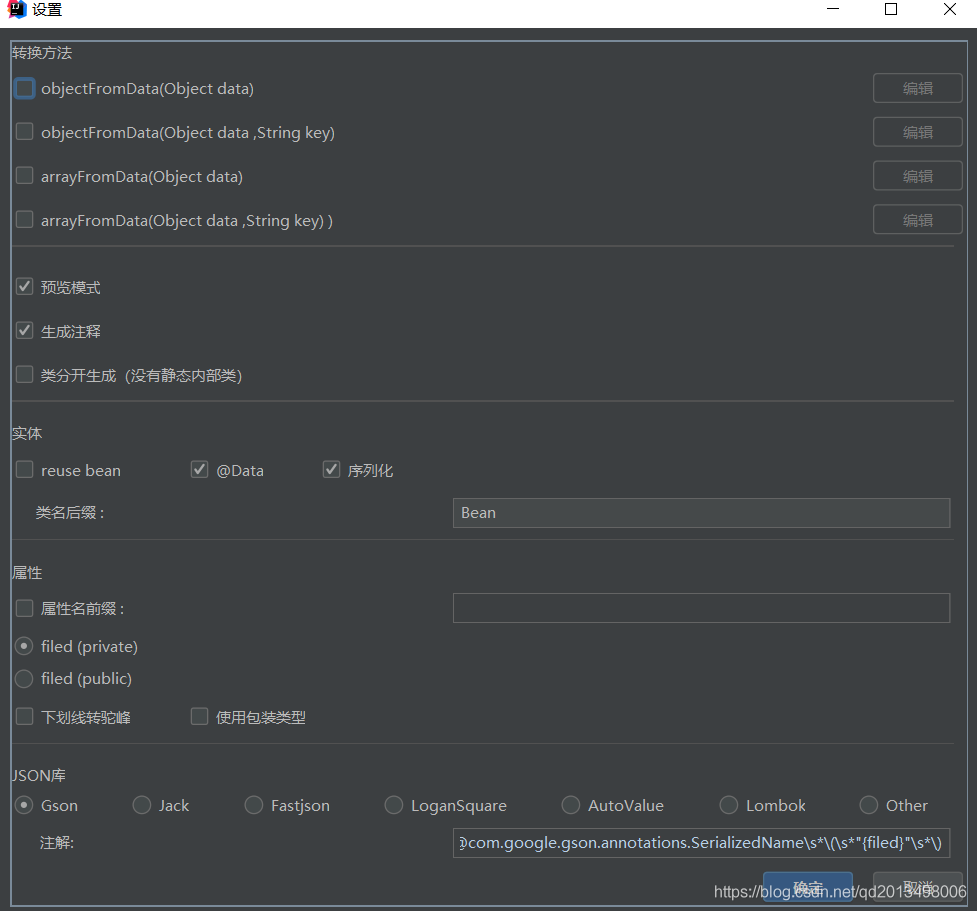
Task: Tick arrayFromData(Object data) checkbox
Action: (x=24, y=176)
